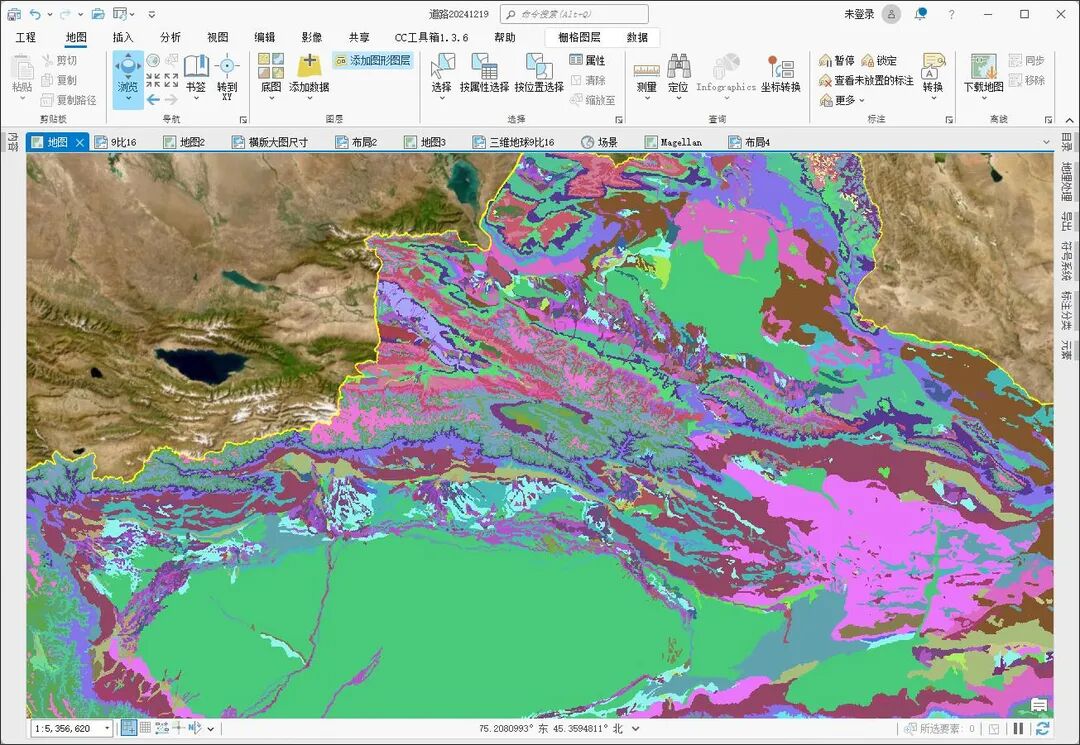Click the fixed zoom in arrows icon

coord(153,80)
